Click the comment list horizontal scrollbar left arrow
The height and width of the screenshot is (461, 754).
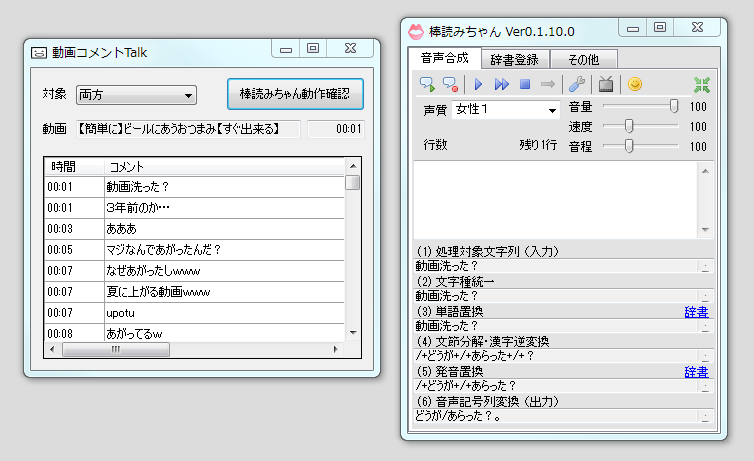[52, 349]
